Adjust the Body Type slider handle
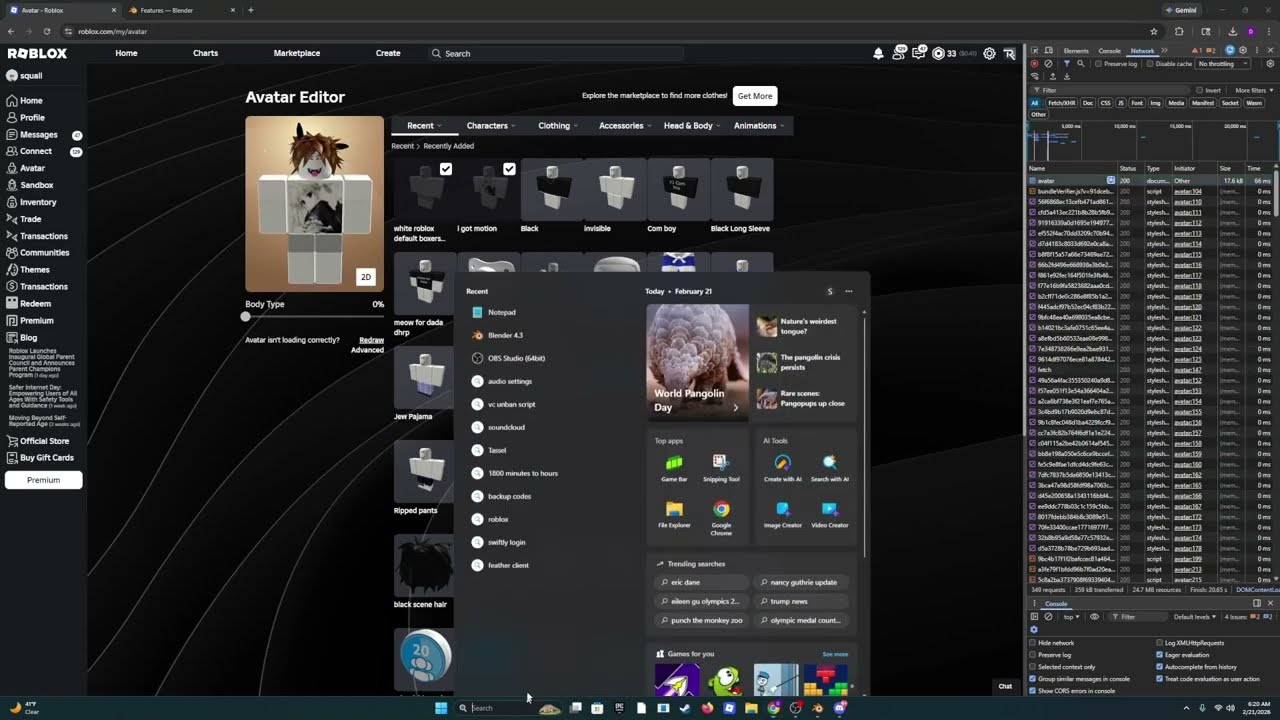The image size is (1280, 720). pos(246,316)
